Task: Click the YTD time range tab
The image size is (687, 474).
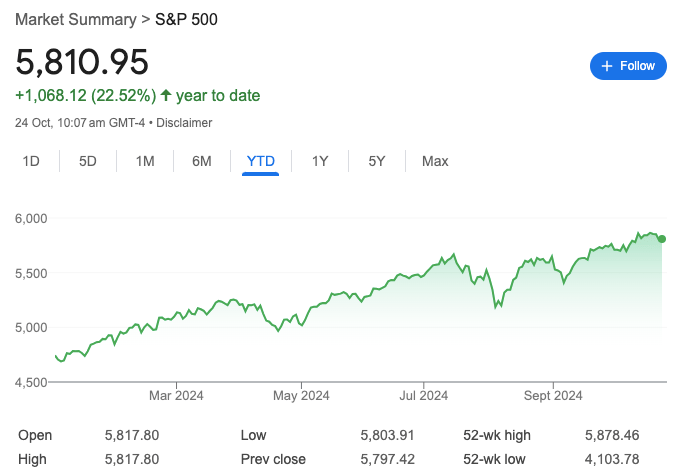Action: pyautogui.click(x=261, y=161)
